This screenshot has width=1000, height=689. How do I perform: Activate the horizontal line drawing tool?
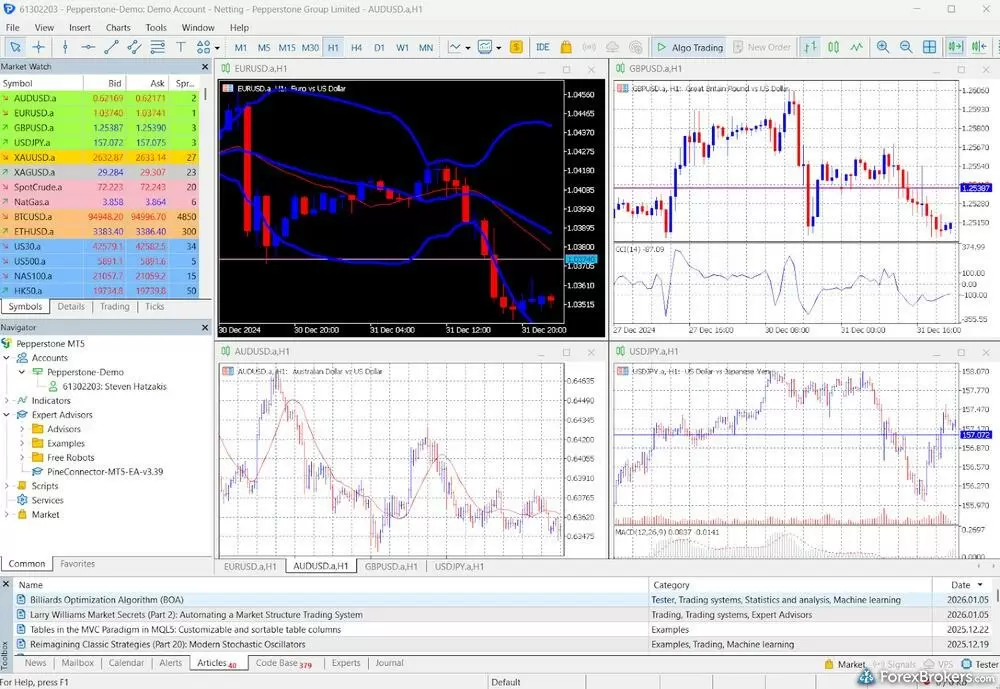(x=88, y=46)
